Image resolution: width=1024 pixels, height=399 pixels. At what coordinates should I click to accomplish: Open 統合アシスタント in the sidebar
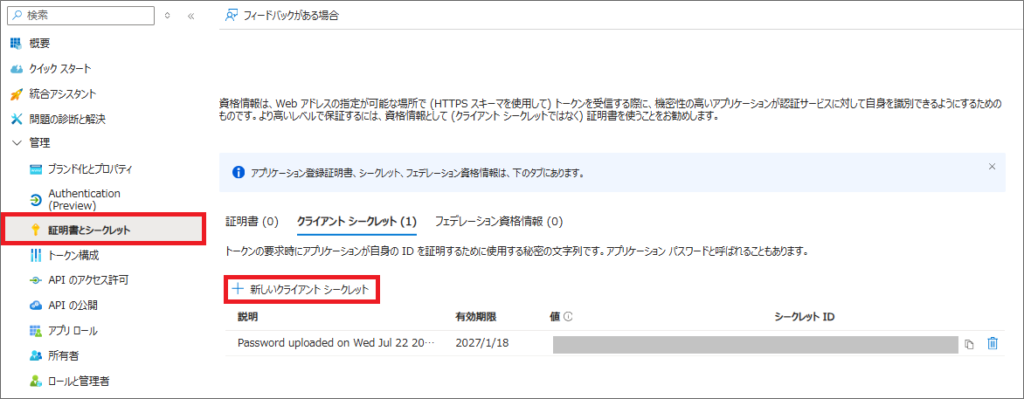point(63,93)
